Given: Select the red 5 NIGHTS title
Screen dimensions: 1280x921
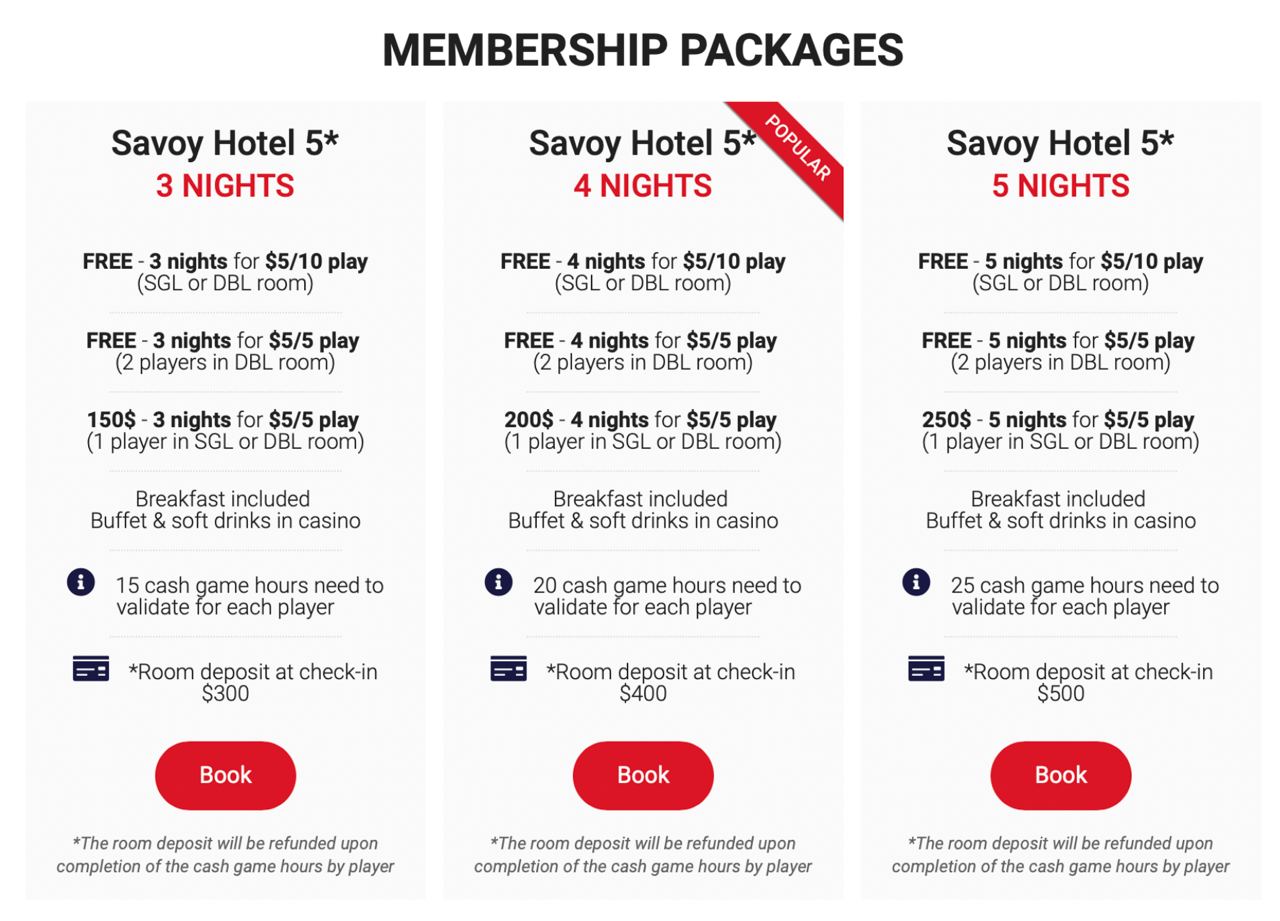Looking at the screenshot, I should click(1060, 186).
